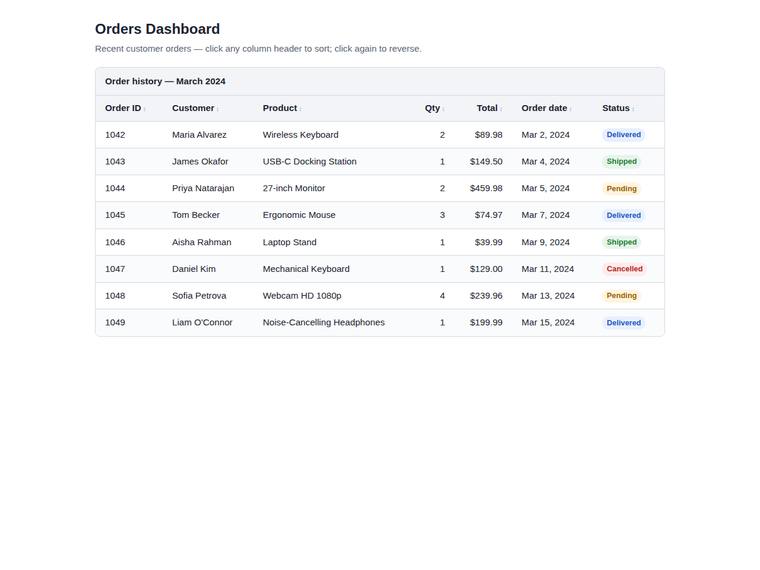Click Pending badge for Priya Natarajan

pos(621,189)
